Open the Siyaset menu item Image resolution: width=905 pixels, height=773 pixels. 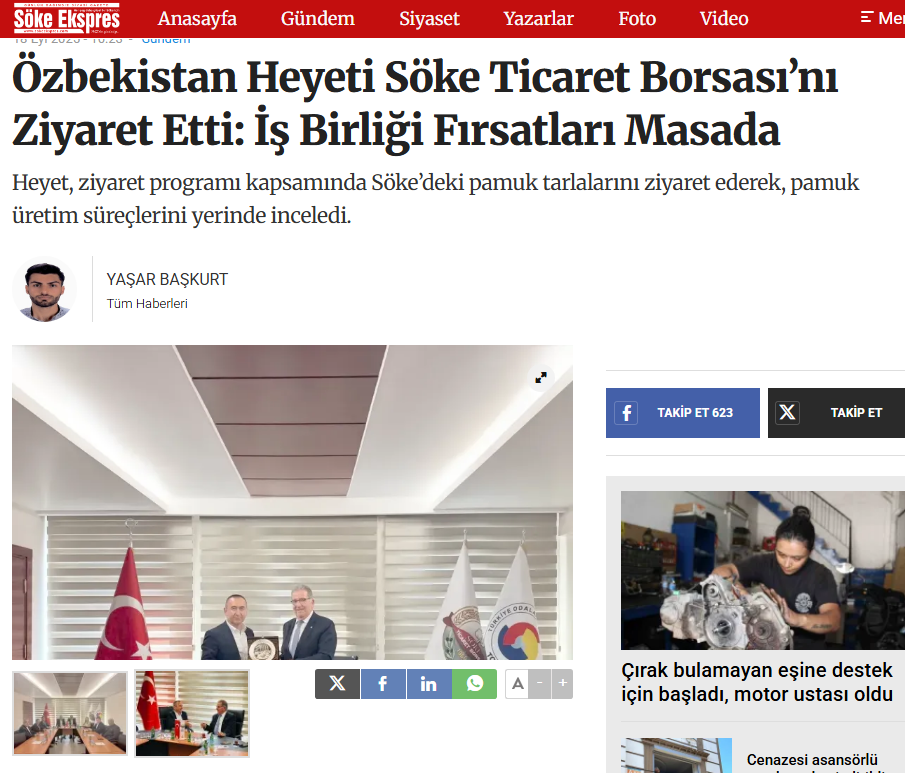429,18
